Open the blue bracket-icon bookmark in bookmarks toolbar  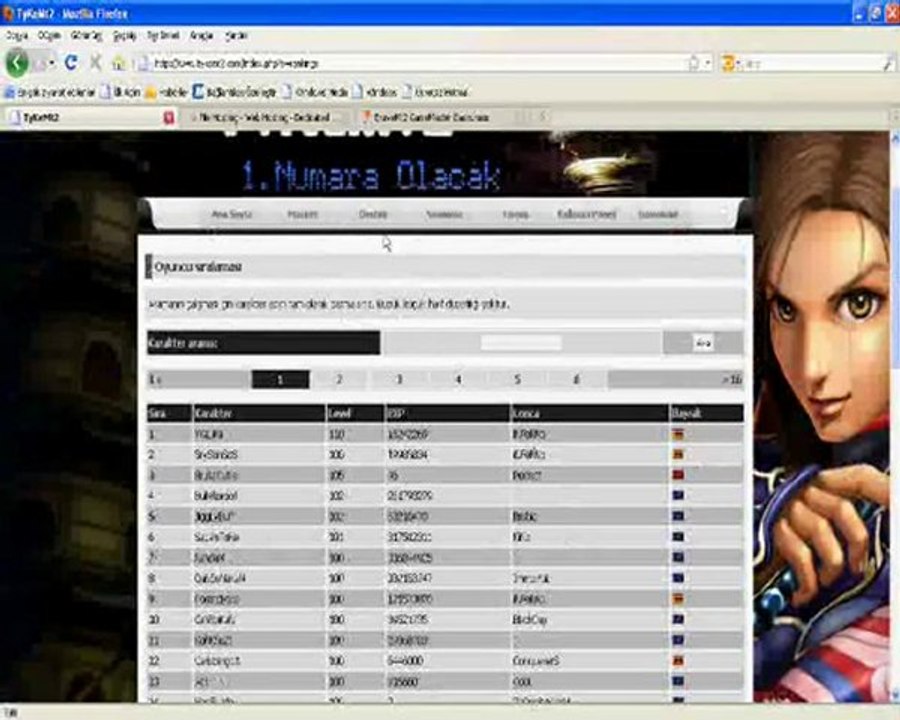pyautogui.click(x=198, y=92)
